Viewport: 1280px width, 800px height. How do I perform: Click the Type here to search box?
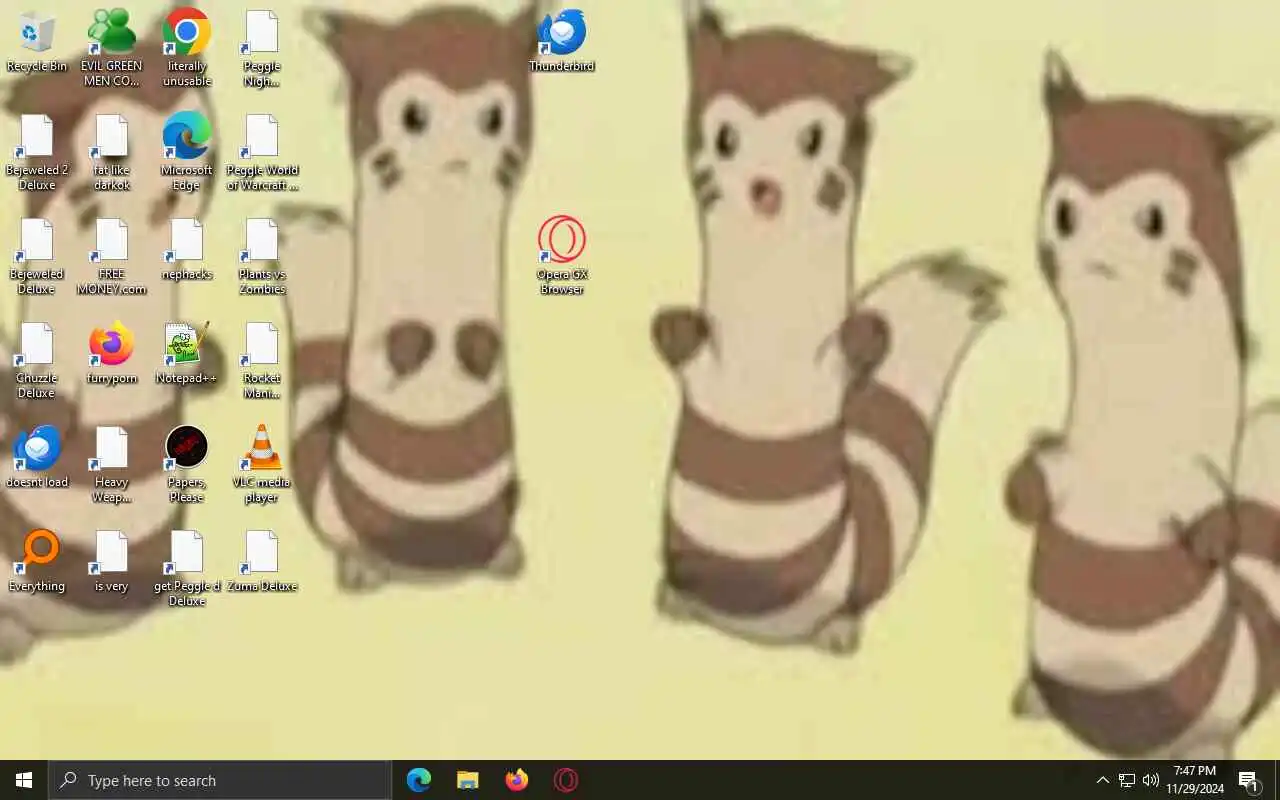click(220, 780)
